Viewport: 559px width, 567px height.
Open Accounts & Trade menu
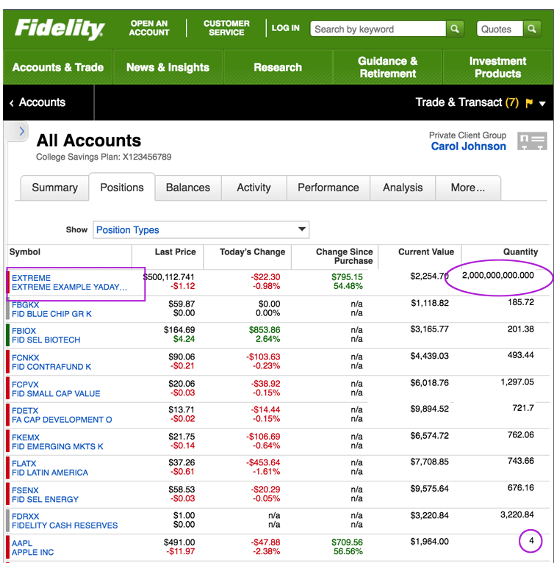point(58,67)
